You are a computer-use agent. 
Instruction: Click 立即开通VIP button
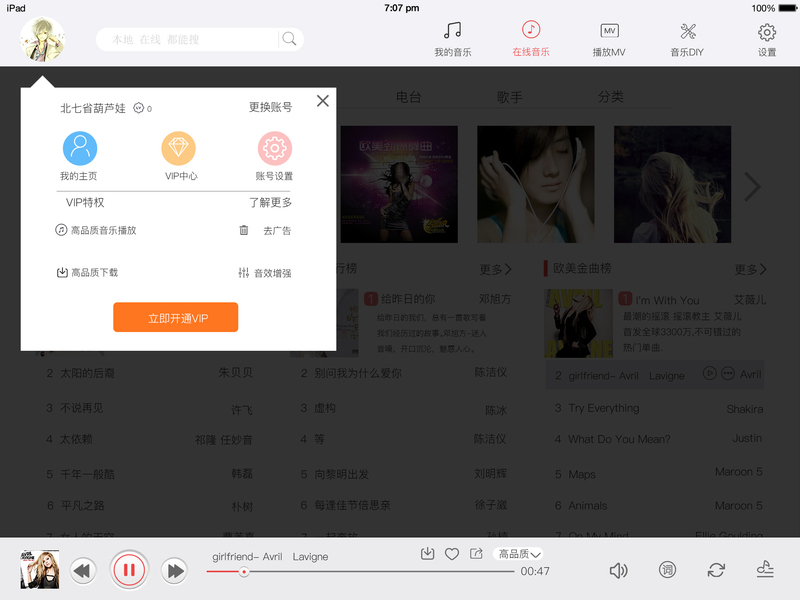point(176,317)
